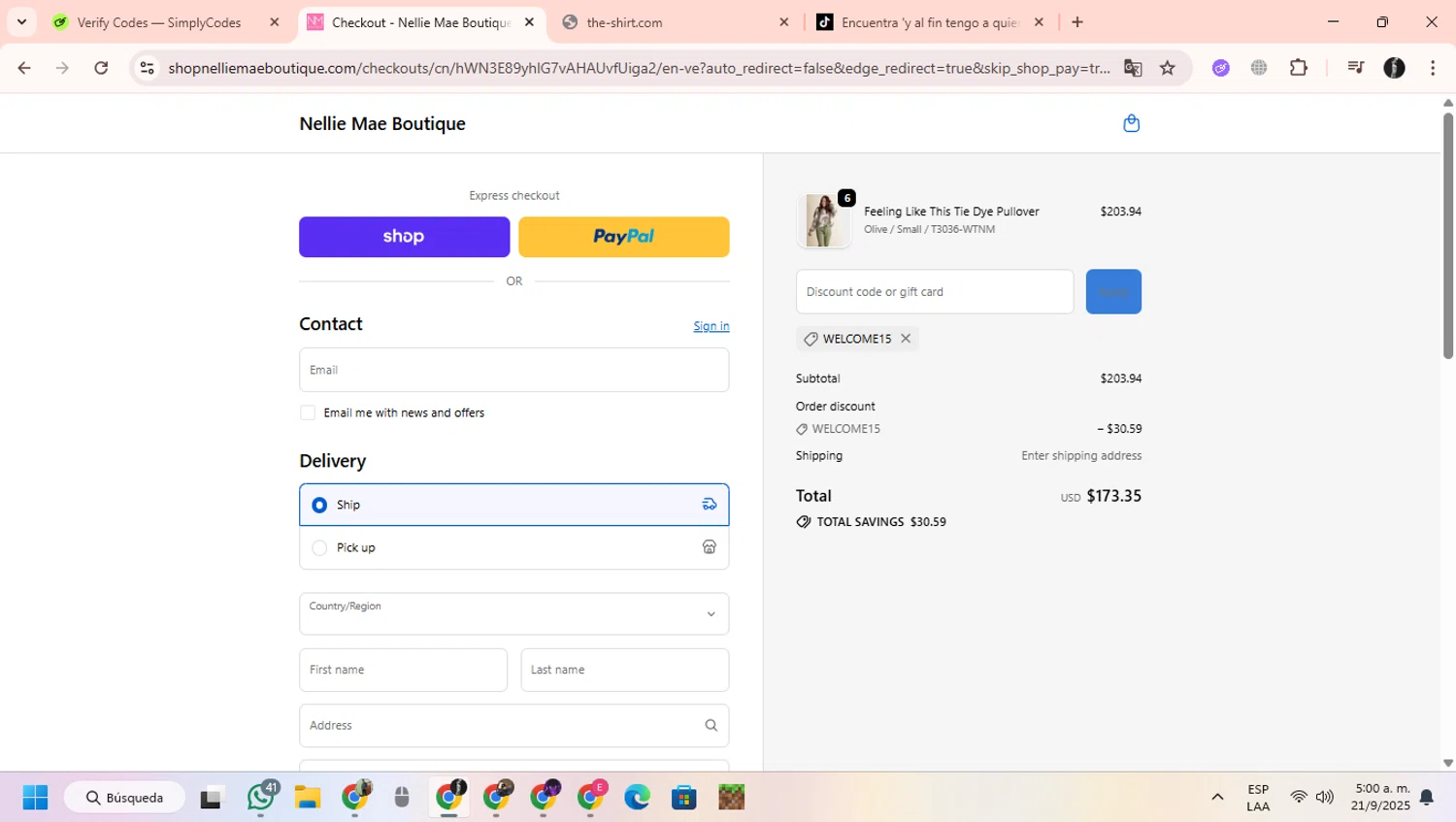This screenshot has width=1456, height=822.
Task: Click the page vertical scrollbar
Action: pyautogui.click(x=1448, y=236)
